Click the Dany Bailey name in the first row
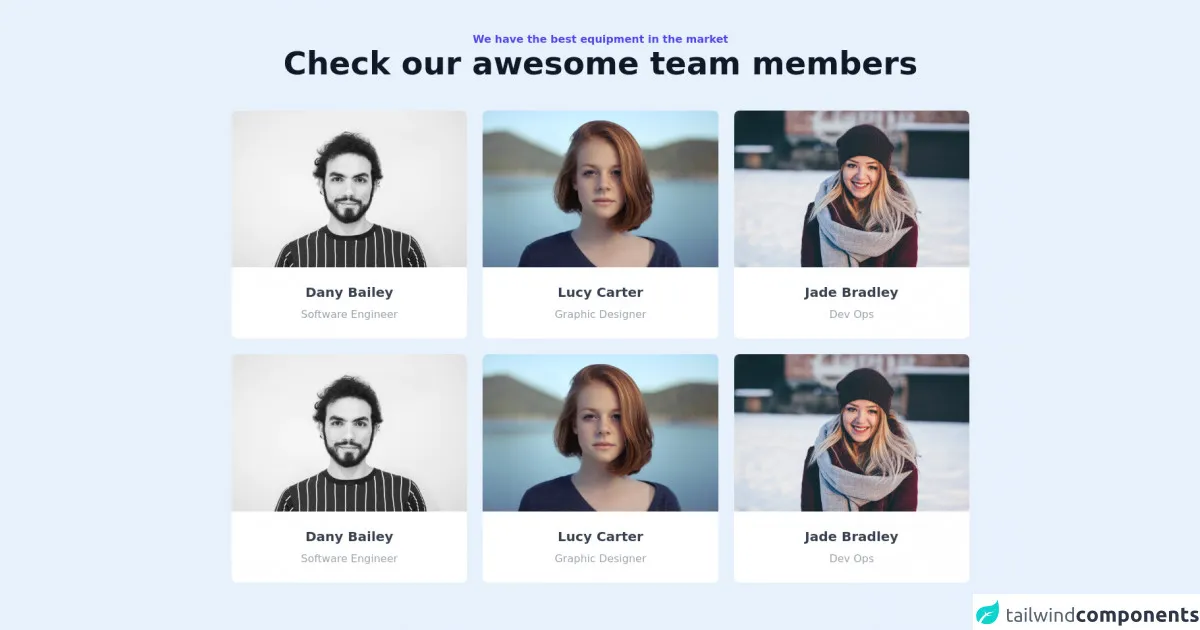Screen dimensions: 1200x630 (349, 293)
